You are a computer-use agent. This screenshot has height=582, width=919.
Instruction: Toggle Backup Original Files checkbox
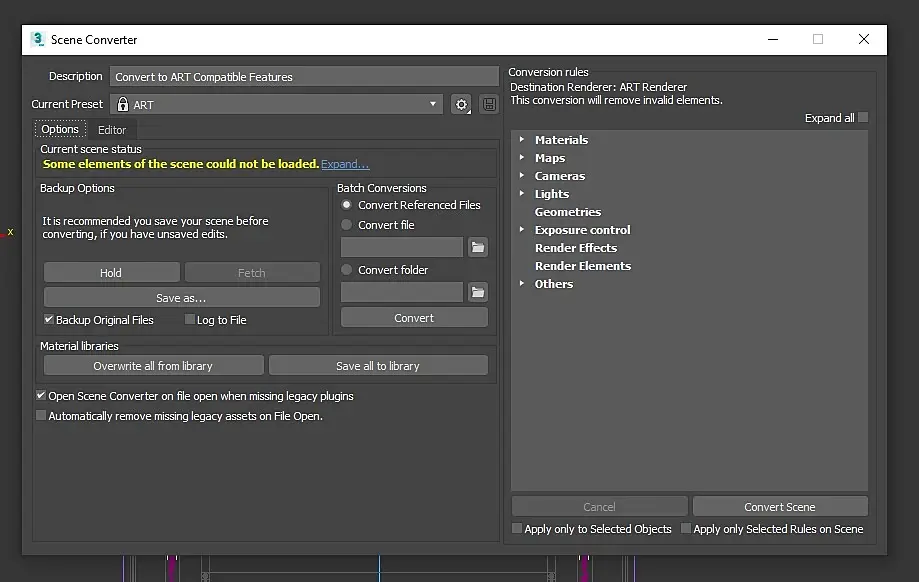pyautogui.click(x=49, y=320)
